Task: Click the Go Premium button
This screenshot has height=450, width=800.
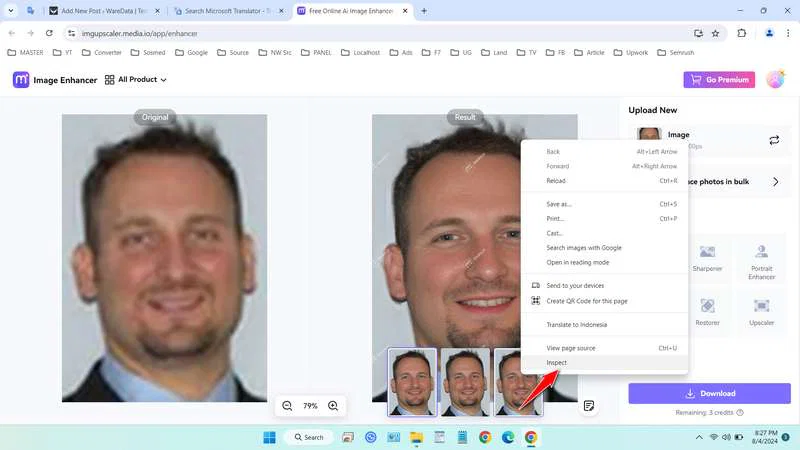Action: tap(719, 80)
